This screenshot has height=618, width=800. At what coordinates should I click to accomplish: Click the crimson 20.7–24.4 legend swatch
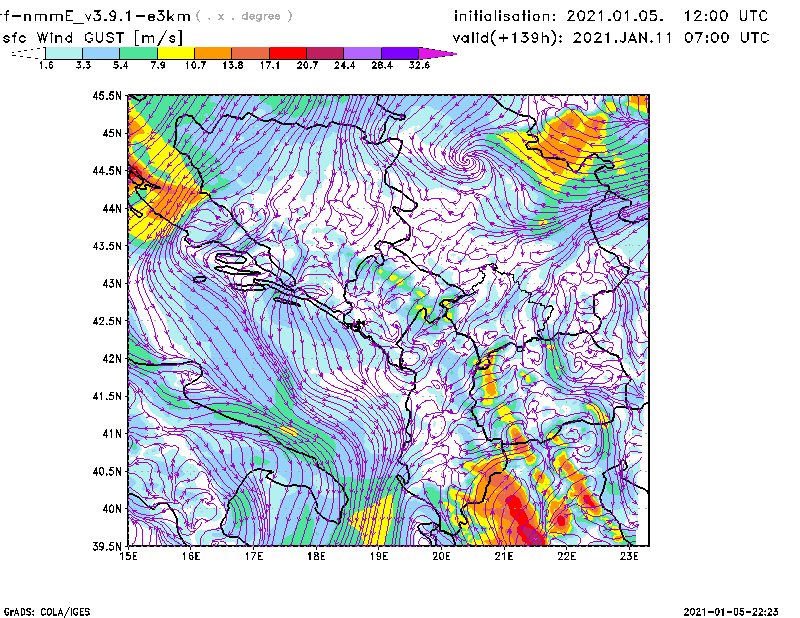[x=325, y=53]
